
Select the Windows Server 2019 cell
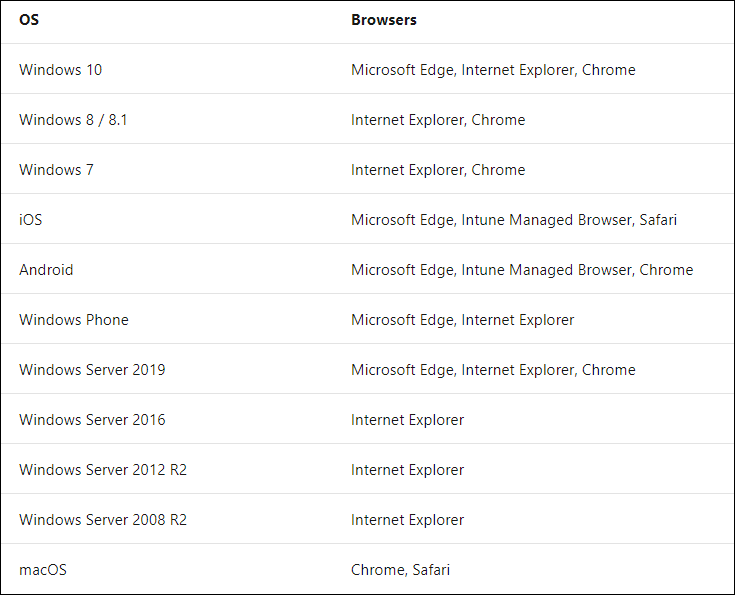pos(92,370)
